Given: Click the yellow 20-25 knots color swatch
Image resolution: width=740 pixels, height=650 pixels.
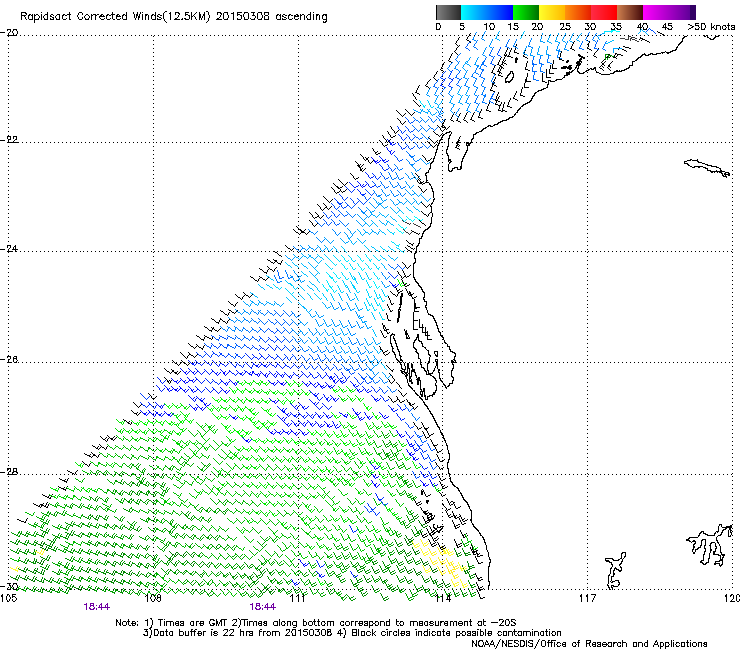Looking at the screenshot, I should [x=552, y=12].
